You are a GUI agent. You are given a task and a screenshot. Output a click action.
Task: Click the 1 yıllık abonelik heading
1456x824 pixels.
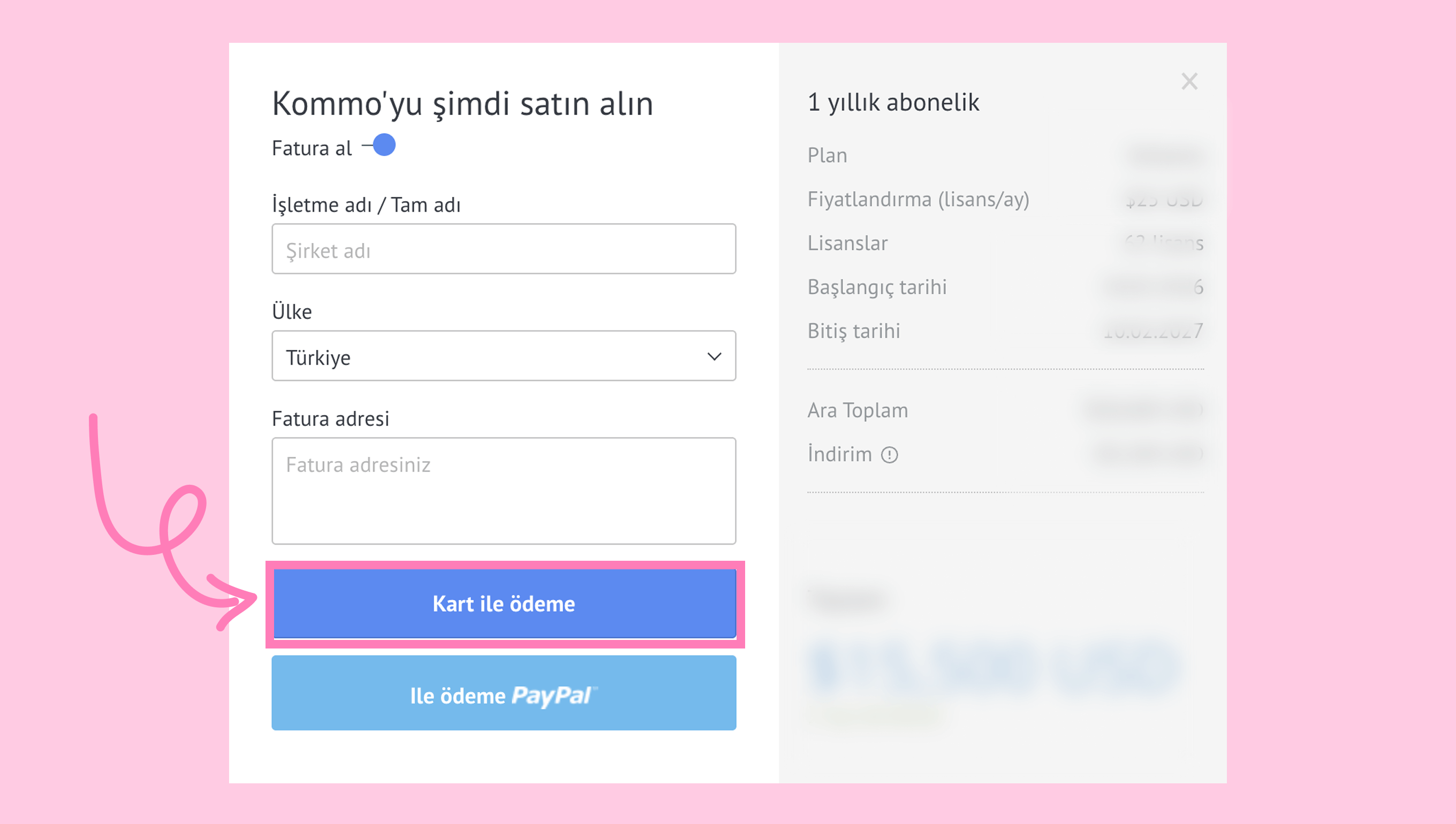click(893, 102)
